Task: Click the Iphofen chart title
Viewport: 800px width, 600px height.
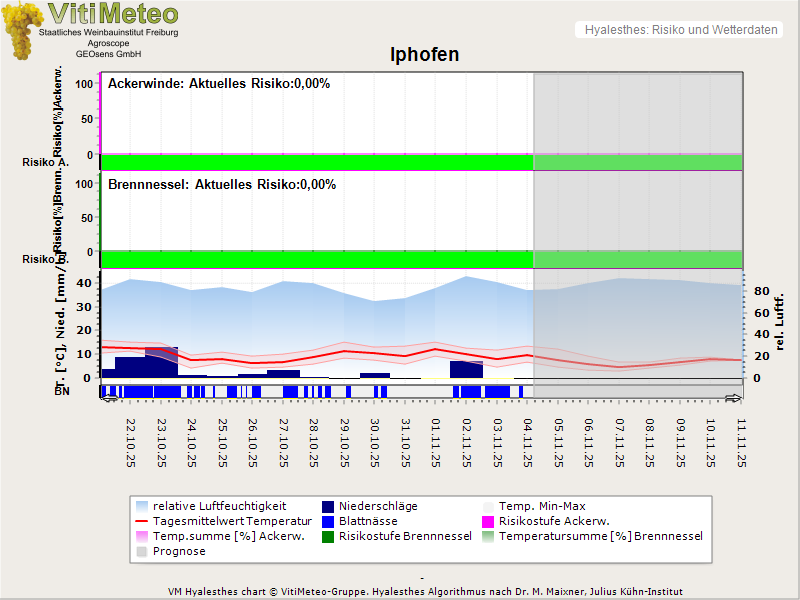Action: (x=424, y=54)
